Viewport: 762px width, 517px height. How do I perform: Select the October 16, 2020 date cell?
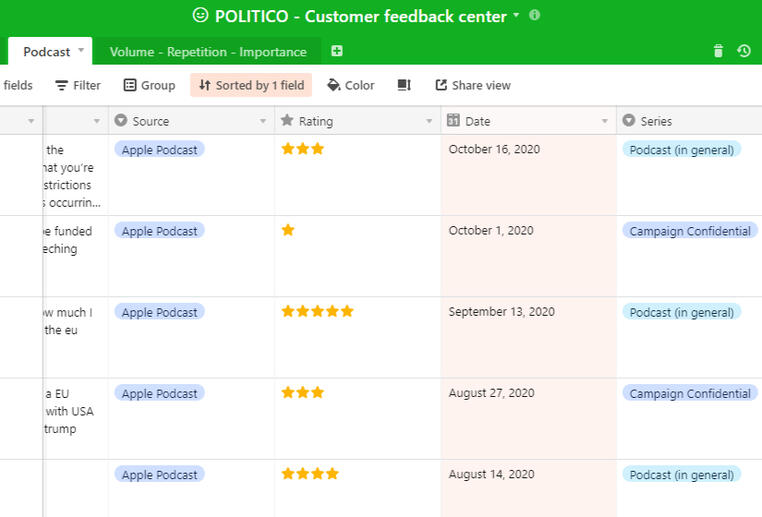pos(529,175)
